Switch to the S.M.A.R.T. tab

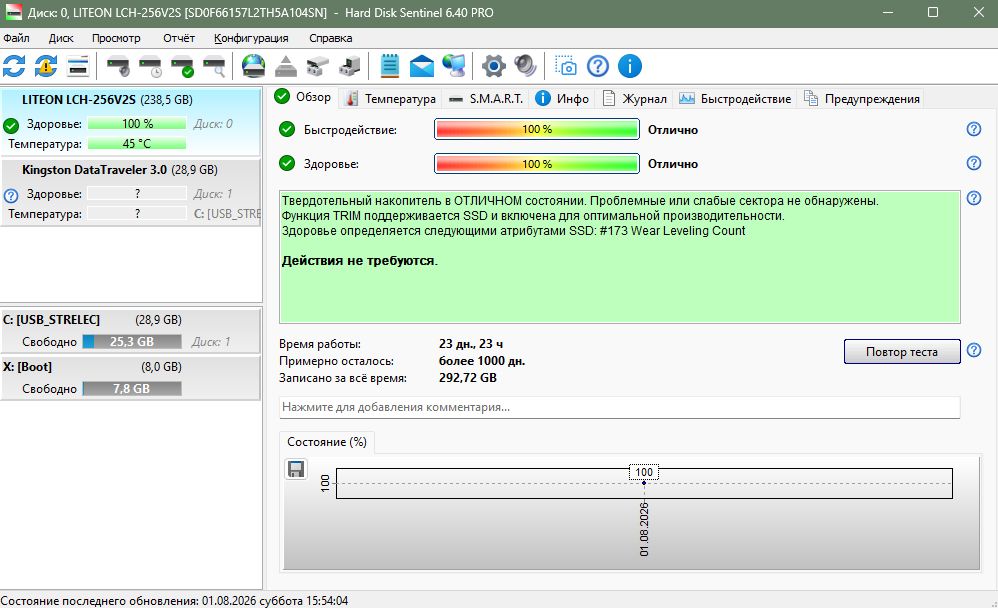(x=486, y=99)
